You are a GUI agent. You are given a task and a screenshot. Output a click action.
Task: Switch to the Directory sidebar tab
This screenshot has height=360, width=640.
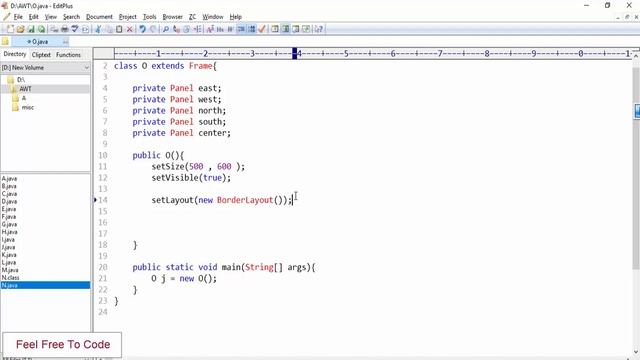15,54
